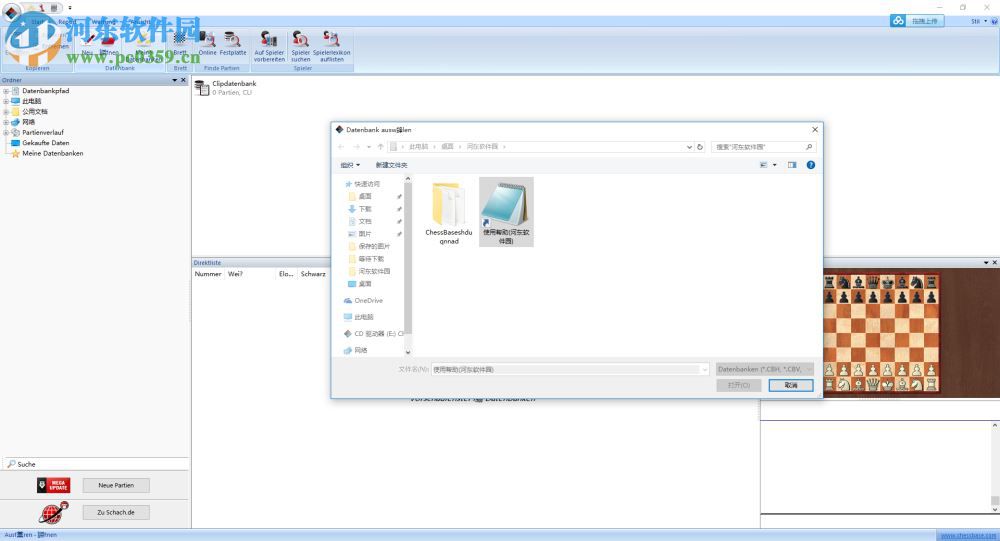Click the up-arrow navigation icon in dialog

381,147
